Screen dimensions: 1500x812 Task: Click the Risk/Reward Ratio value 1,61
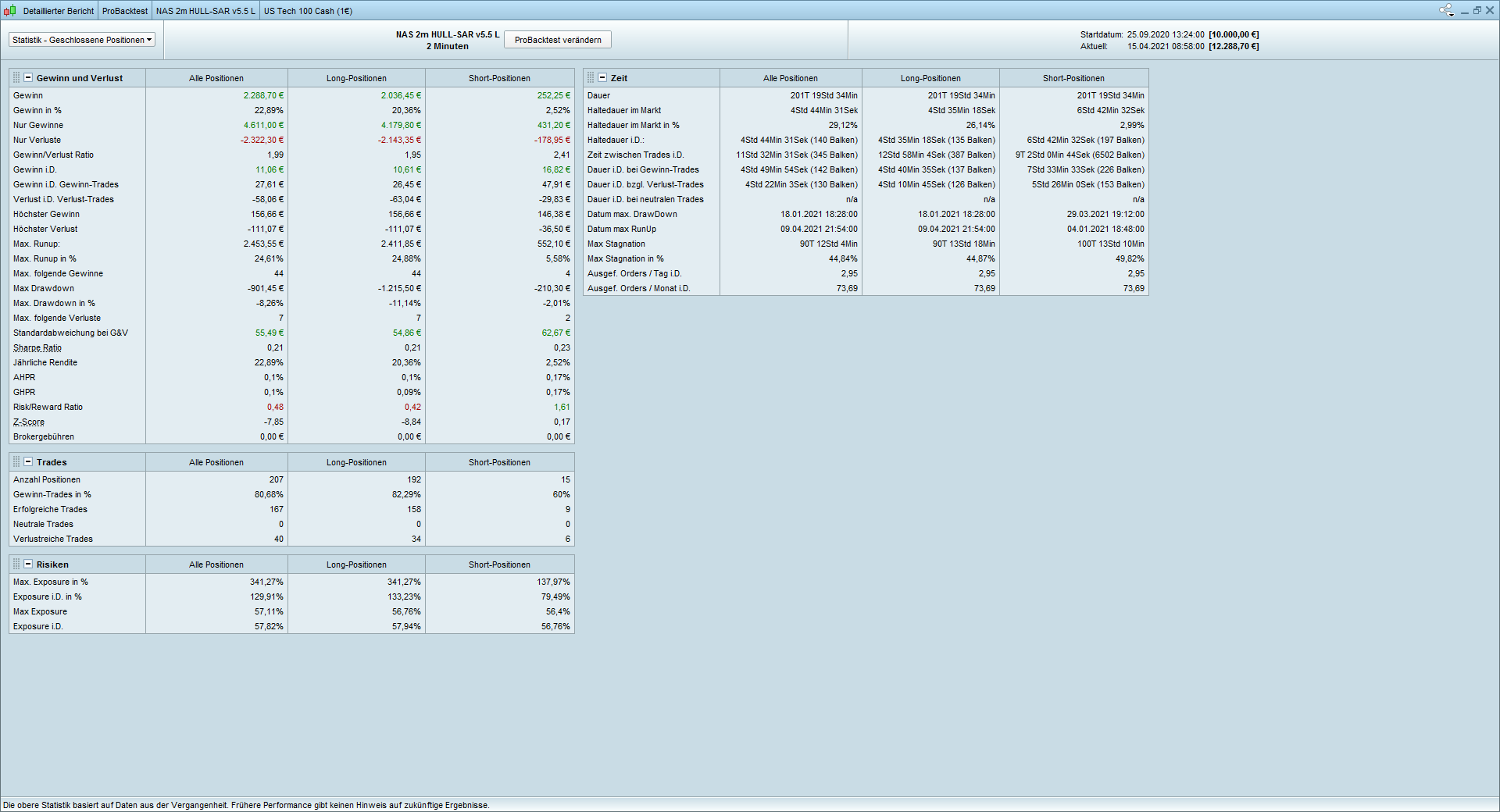point(562,408)
